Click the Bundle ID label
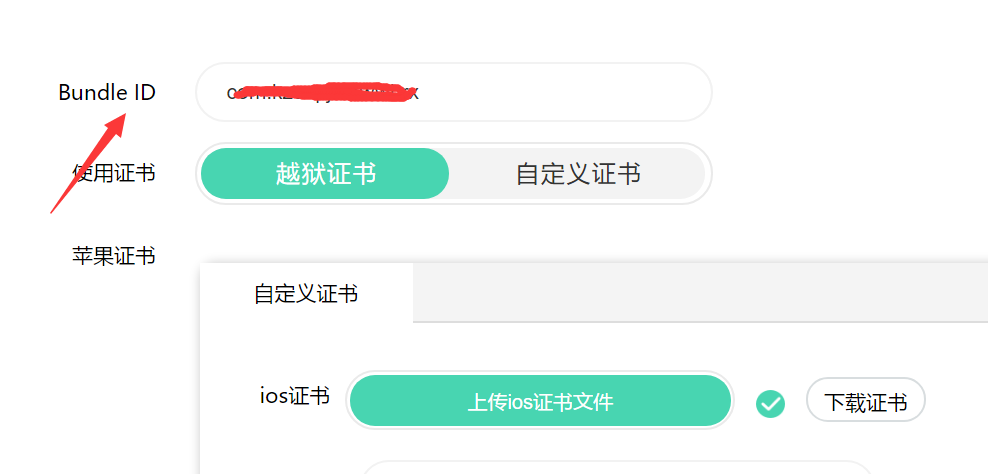 pos(106,92)
